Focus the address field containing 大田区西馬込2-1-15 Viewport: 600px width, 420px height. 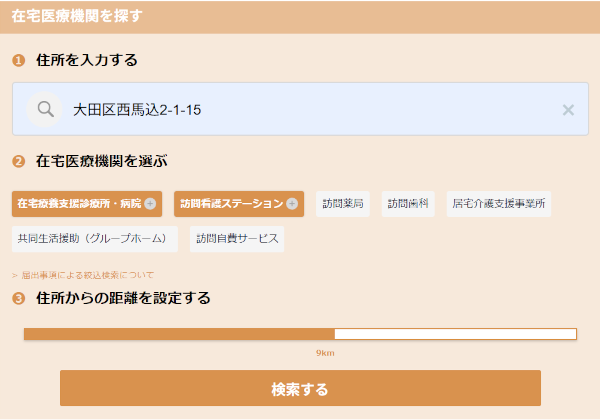300,109
